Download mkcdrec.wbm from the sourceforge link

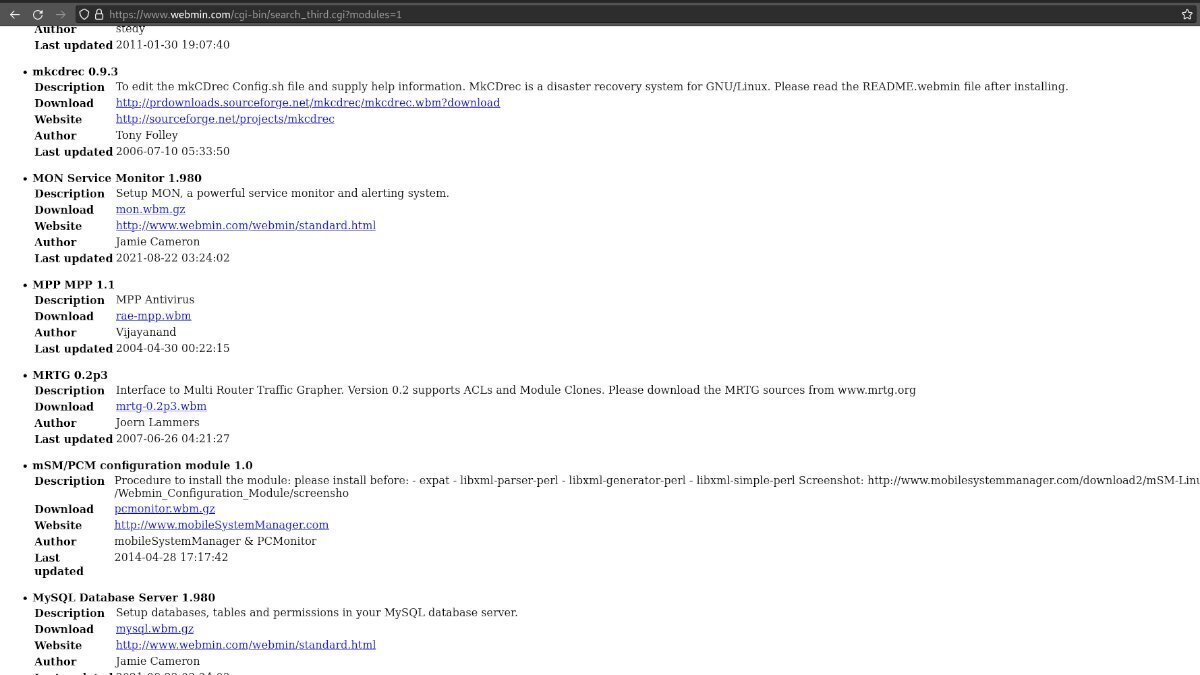click(307, 103)
